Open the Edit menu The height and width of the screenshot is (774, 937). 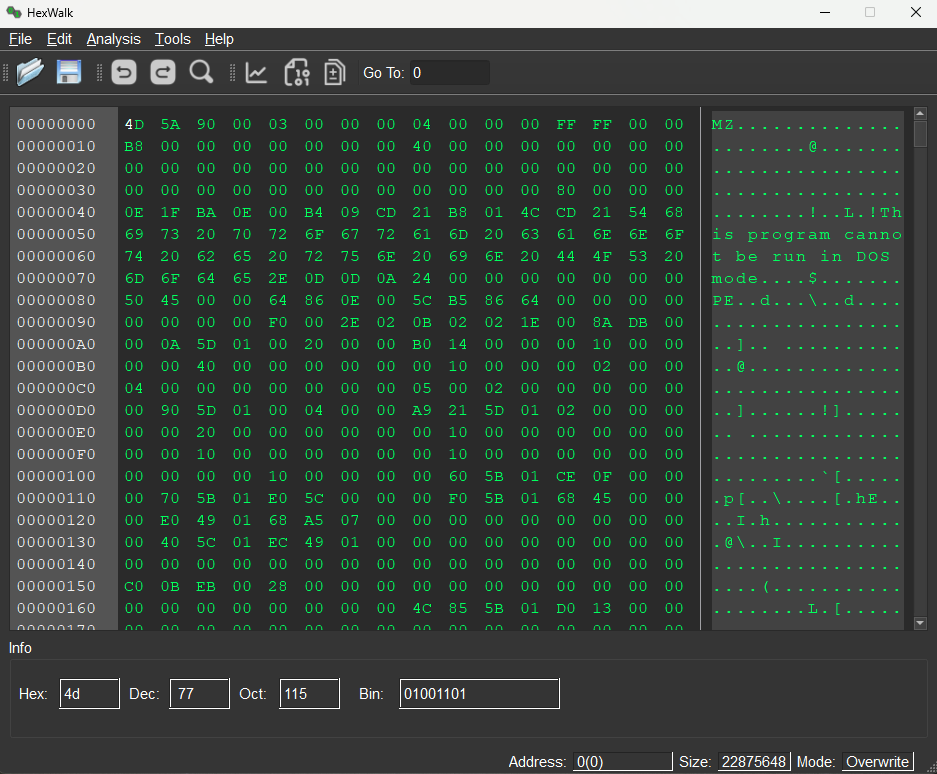(x=59, y=39)
